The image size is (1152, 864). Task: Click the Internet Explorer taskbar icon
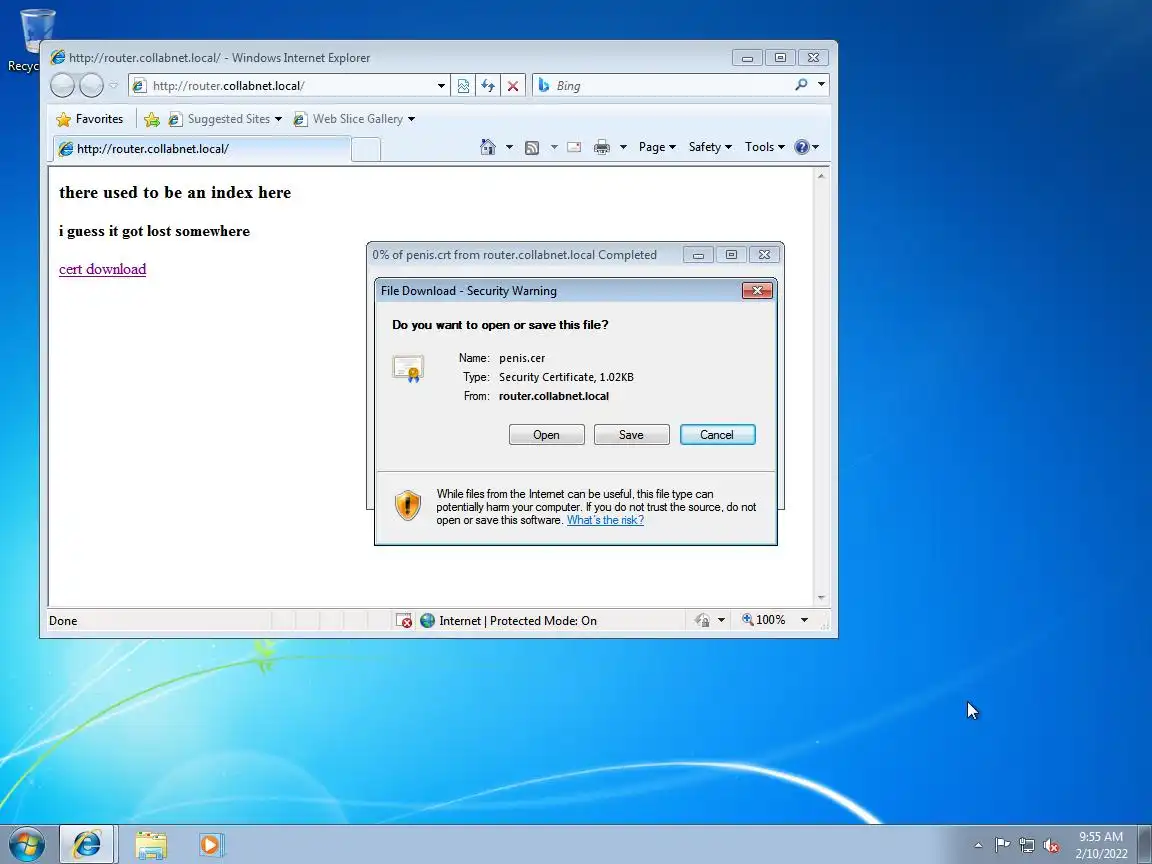(86, 844)
